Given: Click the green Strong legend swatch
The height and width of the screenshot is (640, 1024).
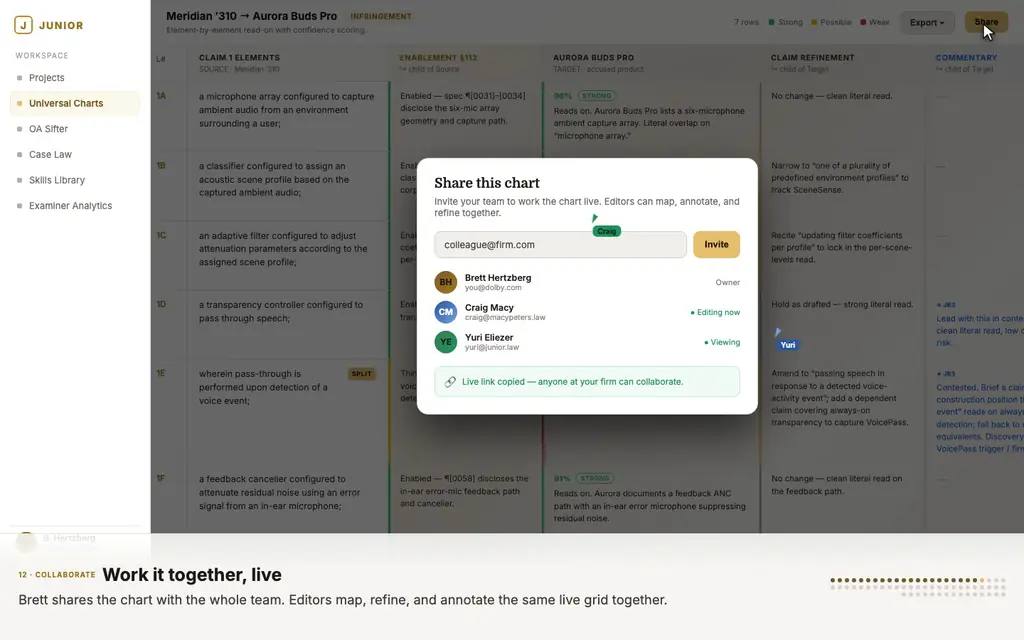Looking at the screenshot, I should (x=771, y=22).
